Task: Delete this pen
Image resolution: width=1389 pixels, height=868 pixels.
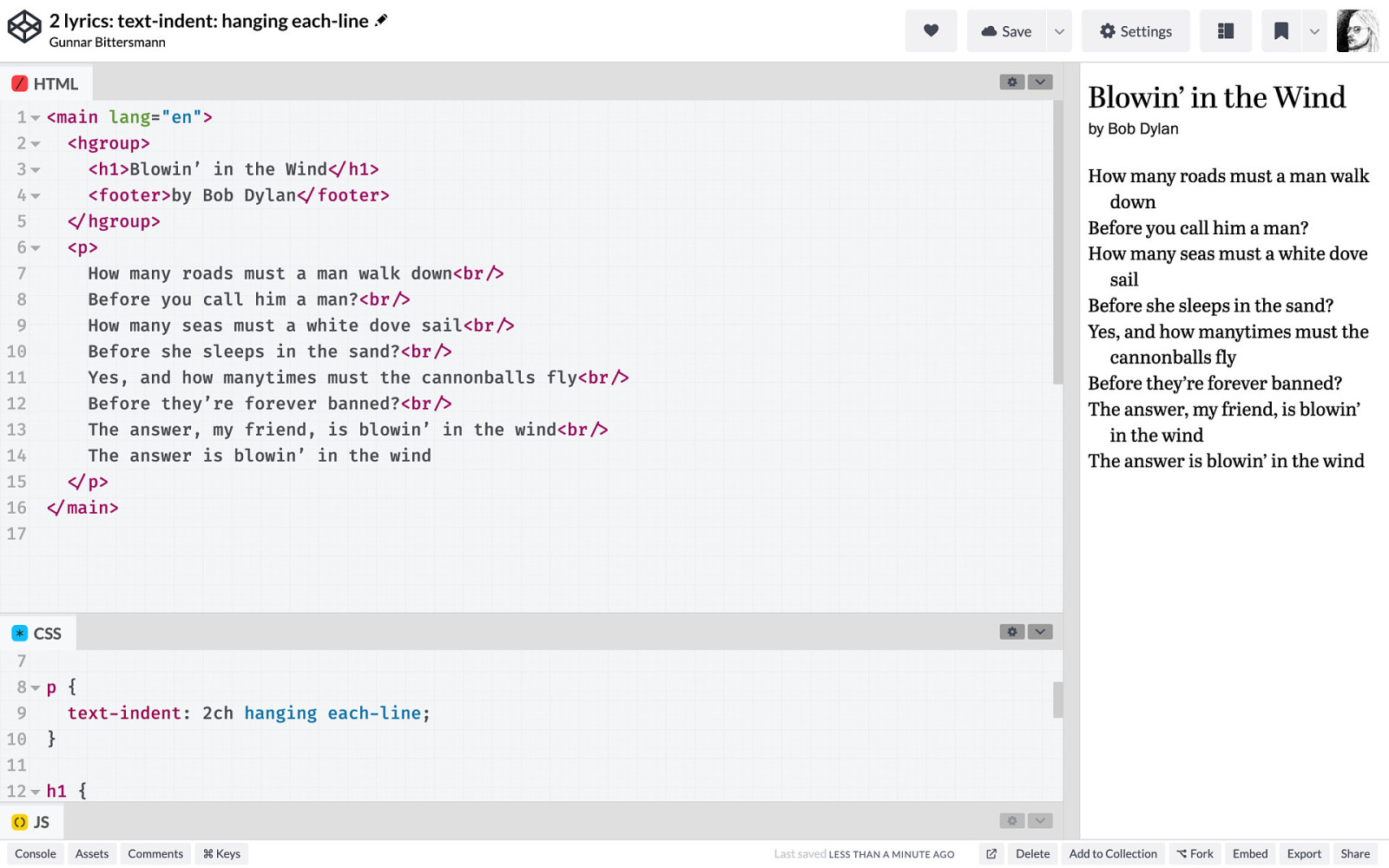Action: (x=1033, y=854)
